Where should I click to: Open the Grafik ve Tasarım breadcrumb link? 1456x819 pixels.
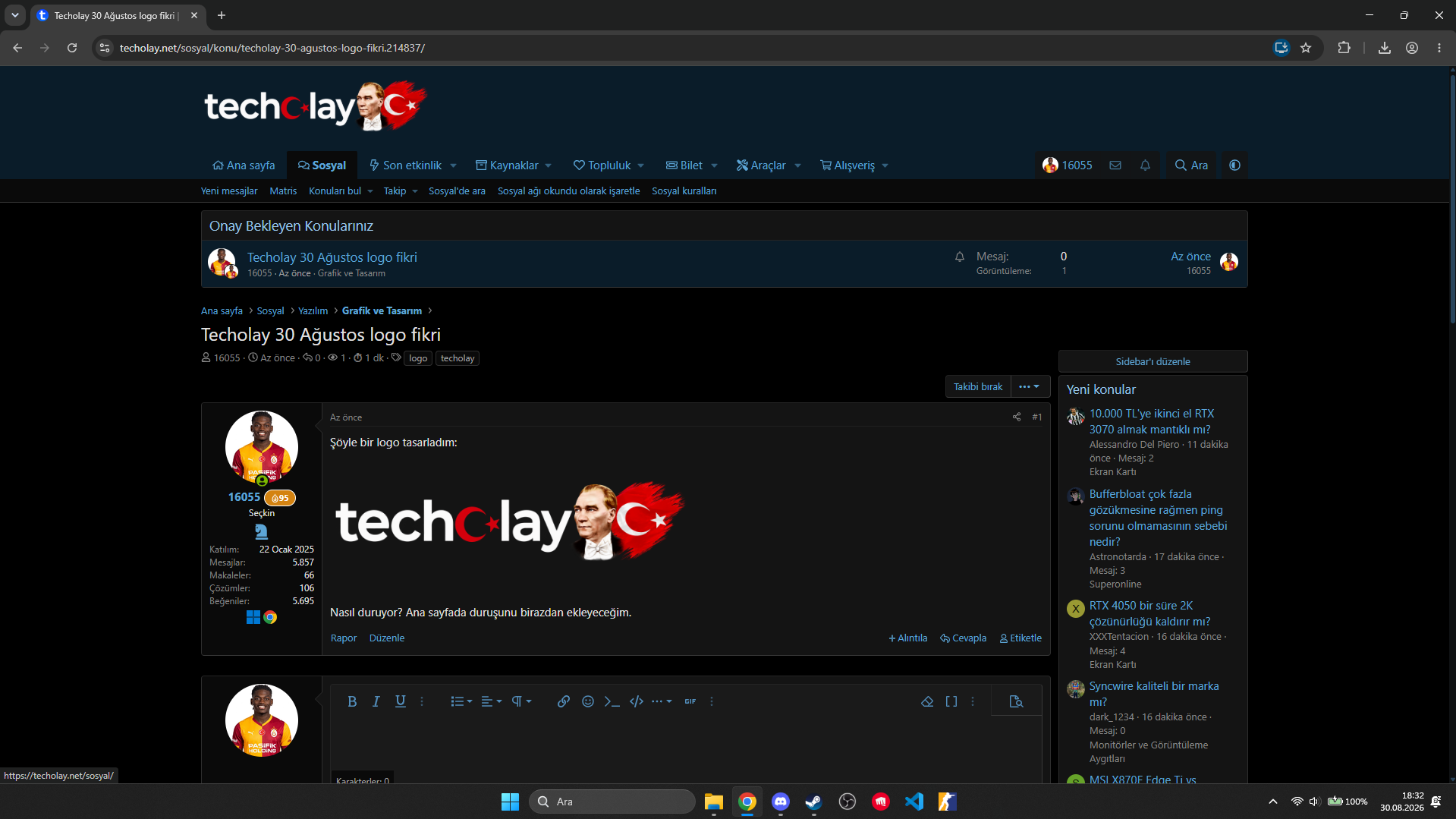(382, 310)
